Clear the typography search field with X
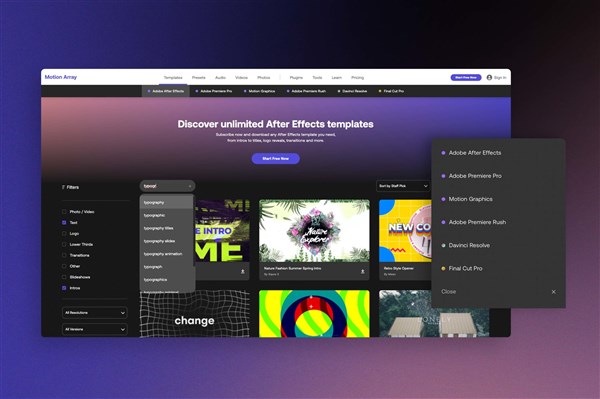The width and height of the screenshot is (600, 399). coord(190,186)
